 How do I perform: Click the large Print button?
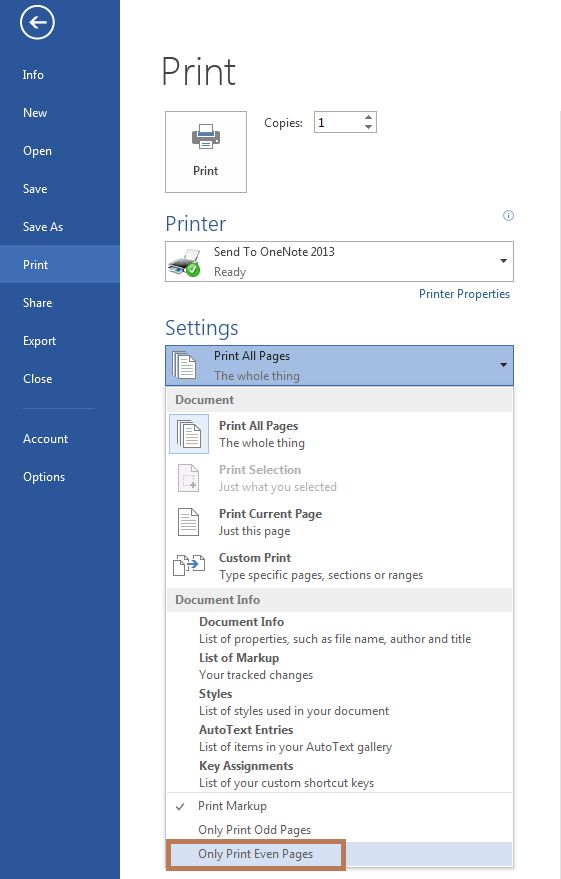206,152
